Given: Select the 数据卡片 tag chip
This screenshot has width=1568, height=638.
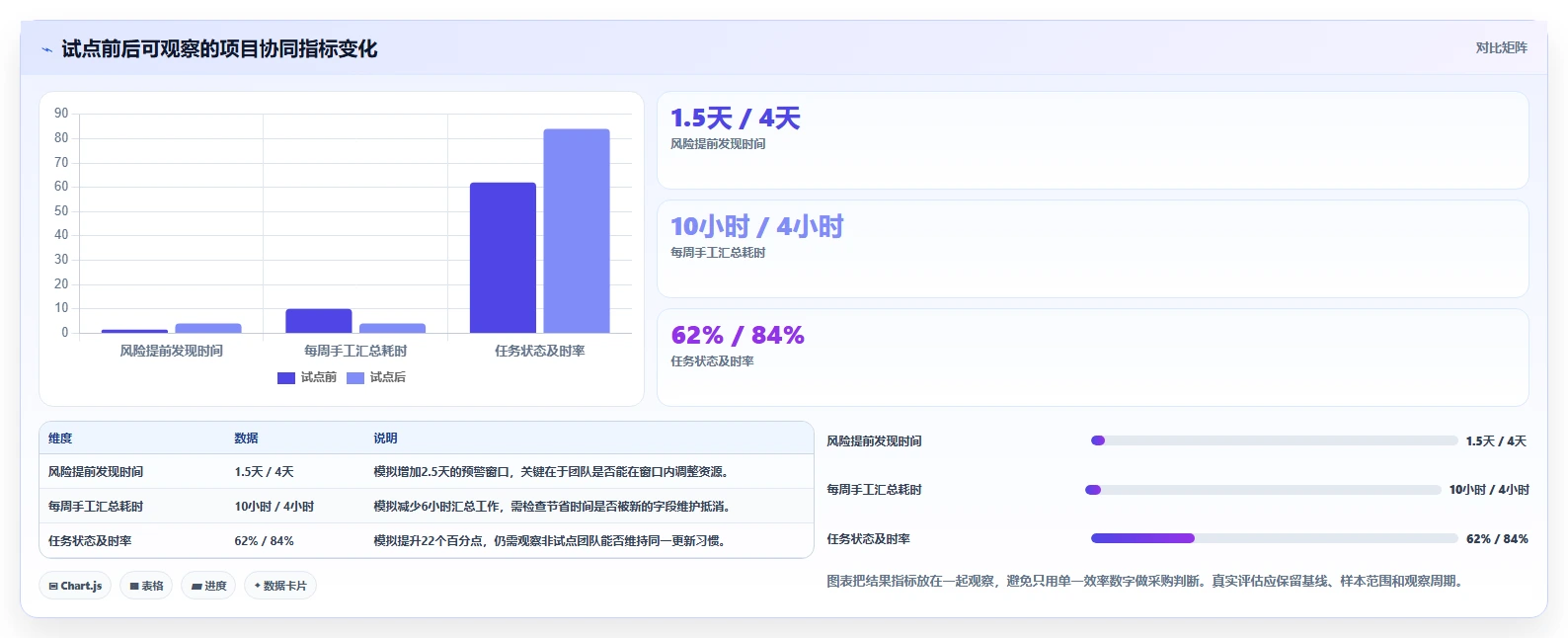Looking at the screenshot, I should coord(280,586).
